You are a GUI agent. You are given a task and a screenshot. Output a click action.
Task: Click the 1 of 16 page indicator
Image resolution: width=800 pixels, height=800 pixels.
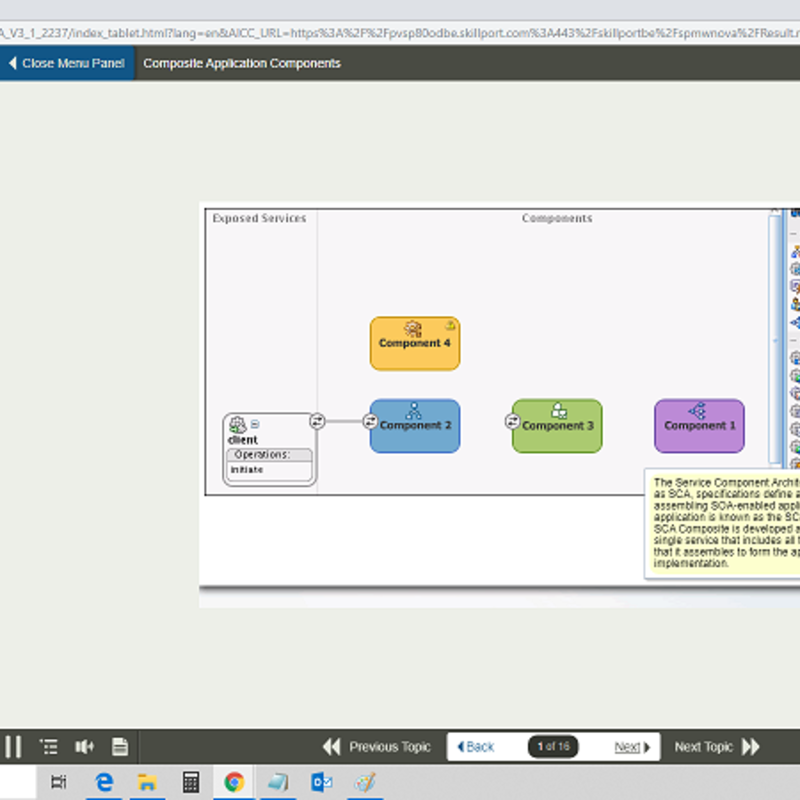click(553, 746)
